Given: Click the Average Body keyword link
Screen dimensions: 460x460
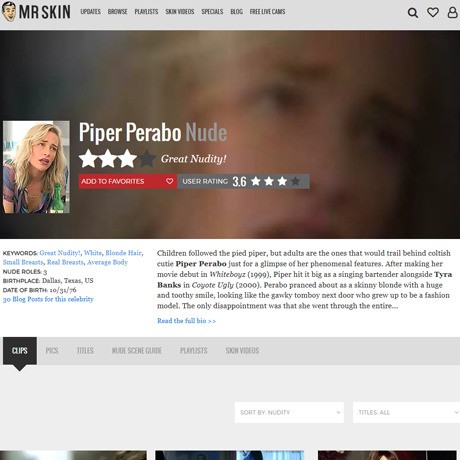Looking at the screenshot, I should point(107,262).
